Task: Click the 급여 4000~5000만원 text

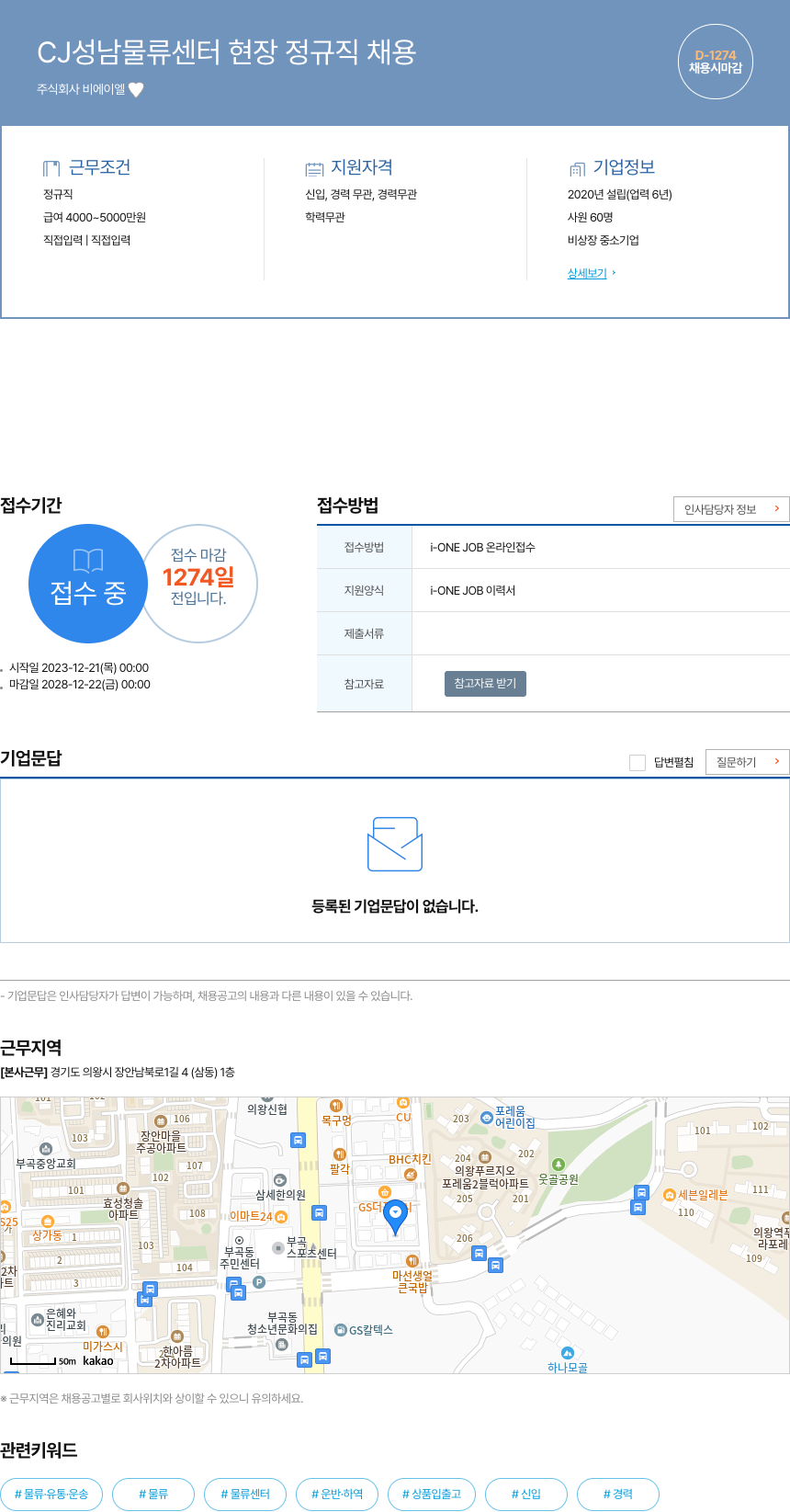Action: tap(95, 217)
